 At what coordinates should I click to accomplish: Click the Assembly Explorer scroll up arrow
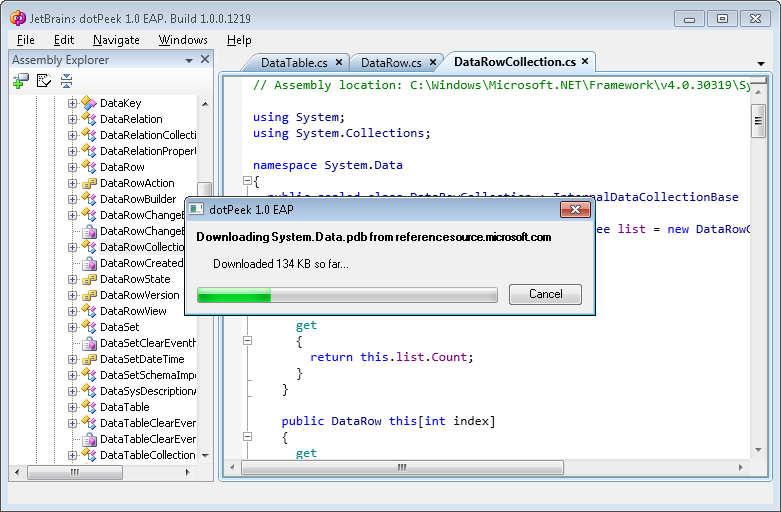(205, 104)
